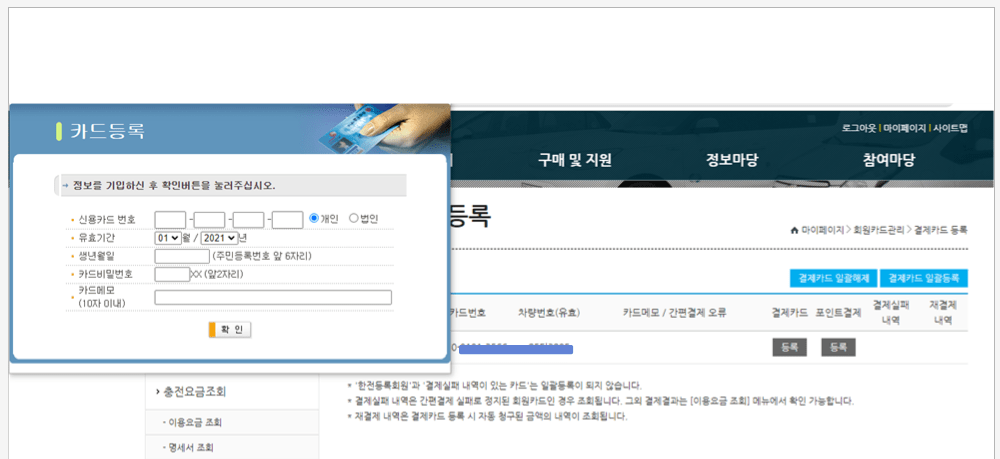Open the 구매 및 지원 menu
The image size is (1000, 459).
pyautogui.click(x=575, y=161)
